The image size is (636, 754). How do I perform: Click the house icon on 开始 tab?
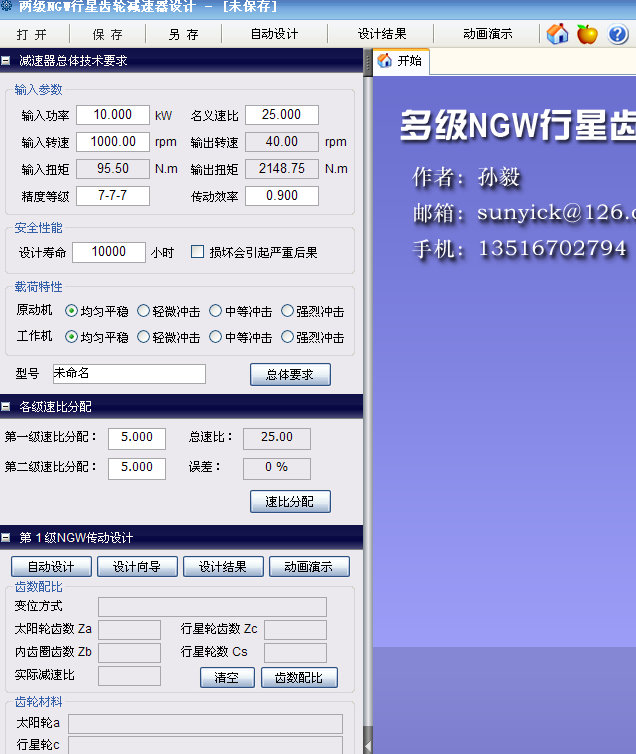385,61
